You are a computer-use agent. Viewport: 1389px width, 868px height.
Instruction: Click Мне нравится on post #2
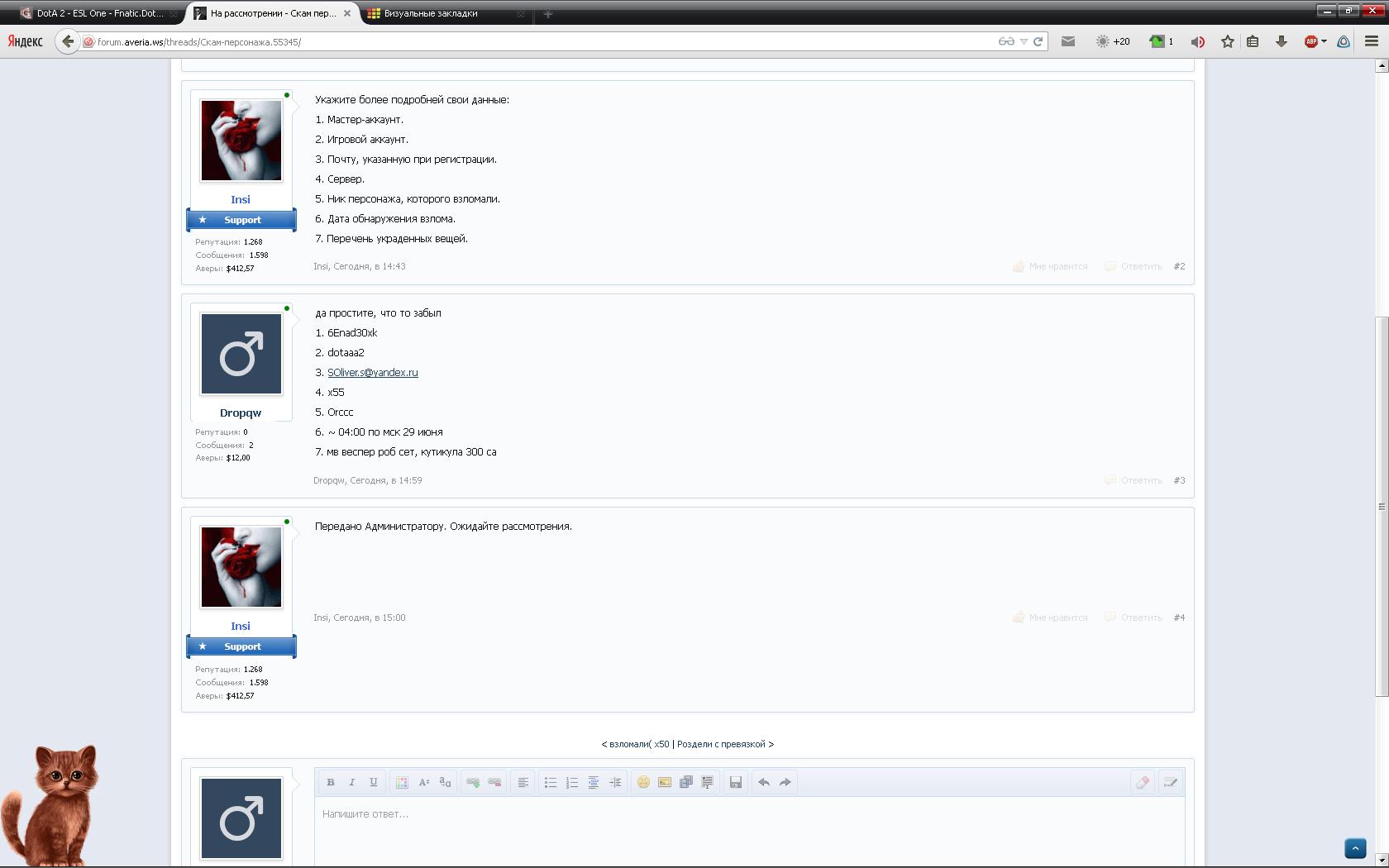1050,266
